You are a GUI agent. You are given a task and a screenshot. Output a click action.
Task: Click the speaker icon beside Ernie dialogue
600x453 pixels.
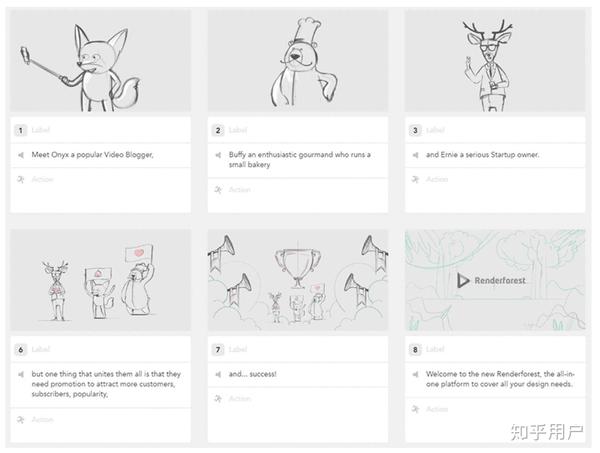415,155
